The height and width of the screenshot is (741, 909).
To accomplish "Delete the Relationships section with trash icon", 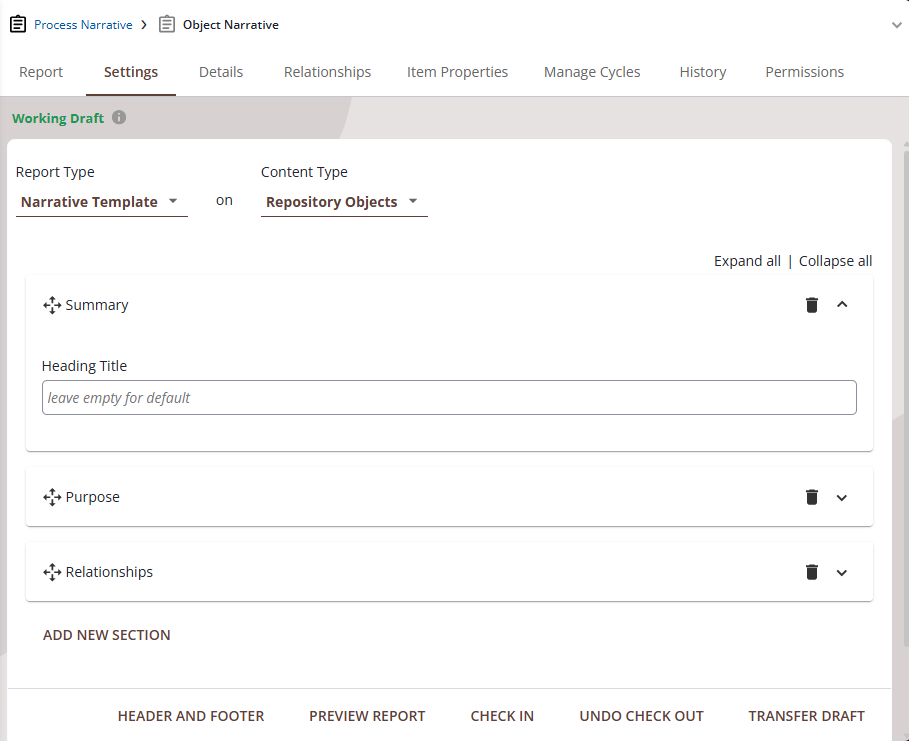I will [812, 572].
